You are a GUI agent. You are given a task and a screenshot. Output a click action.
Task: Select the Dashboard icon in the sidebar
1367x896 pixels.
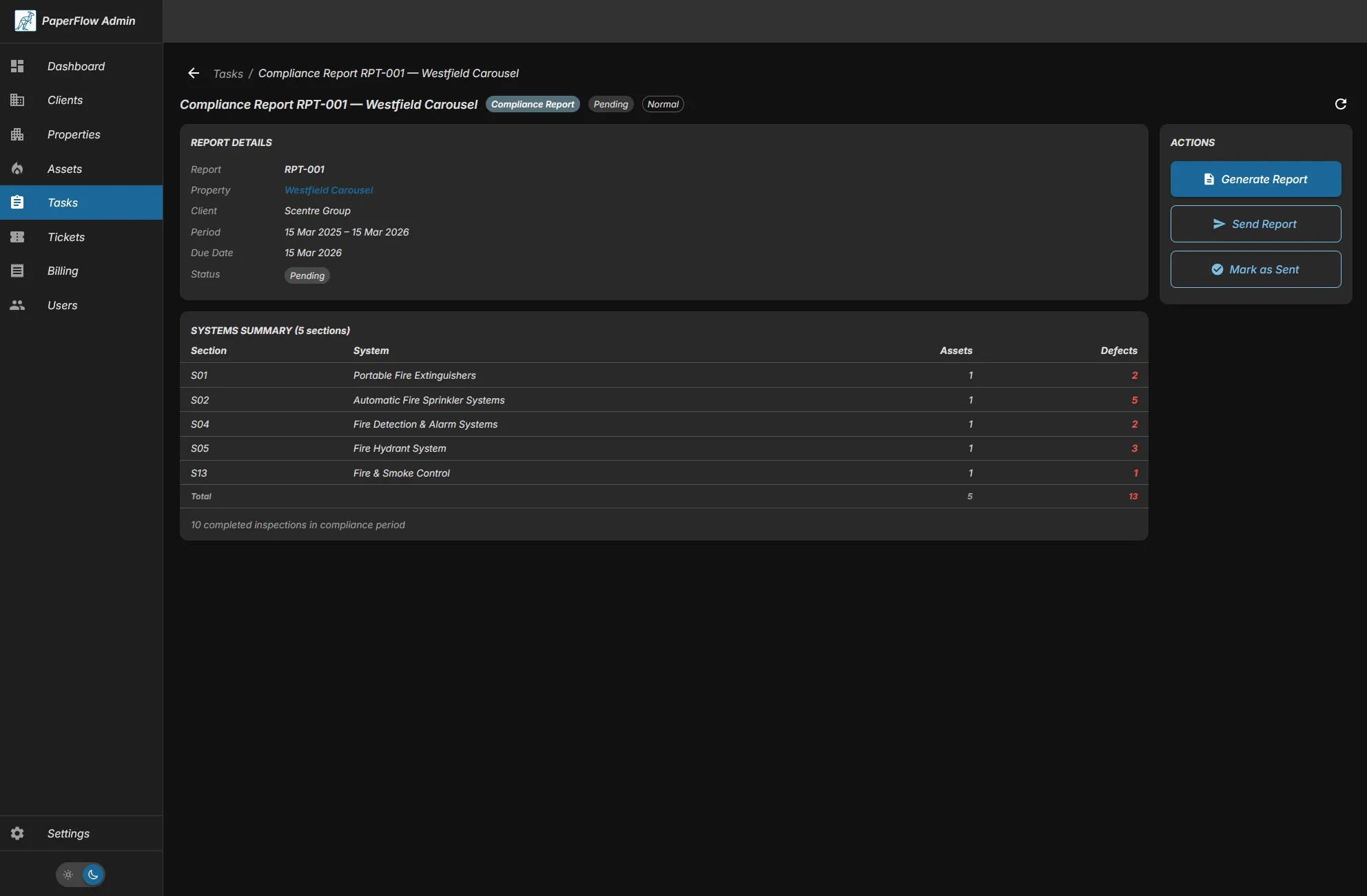tap(17, 66)
